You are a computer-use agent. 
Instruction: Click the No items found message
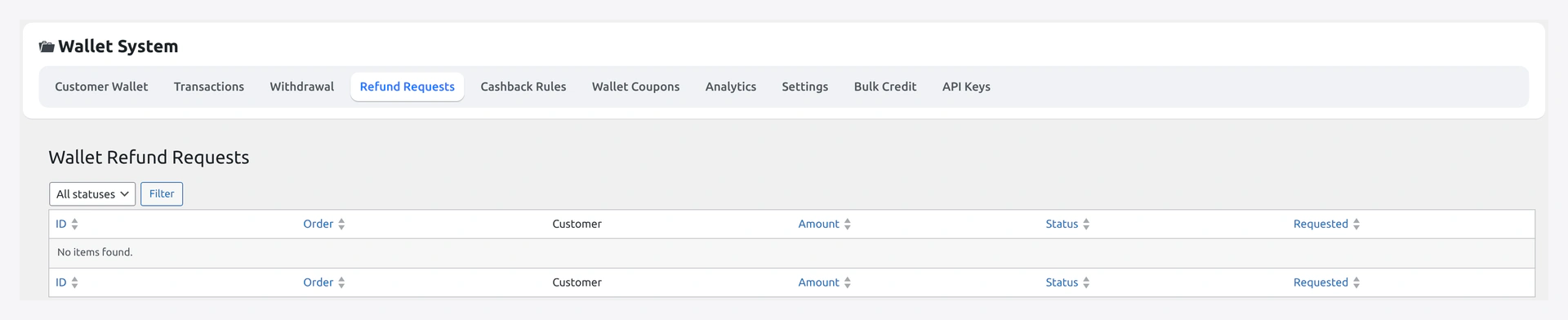[95, 252]
